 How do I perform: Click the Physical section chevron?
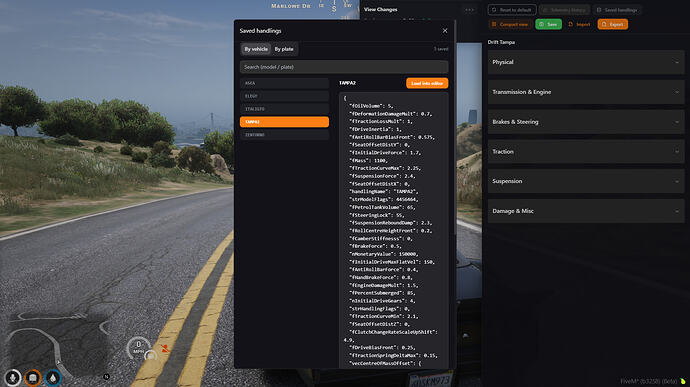(677, 62)
